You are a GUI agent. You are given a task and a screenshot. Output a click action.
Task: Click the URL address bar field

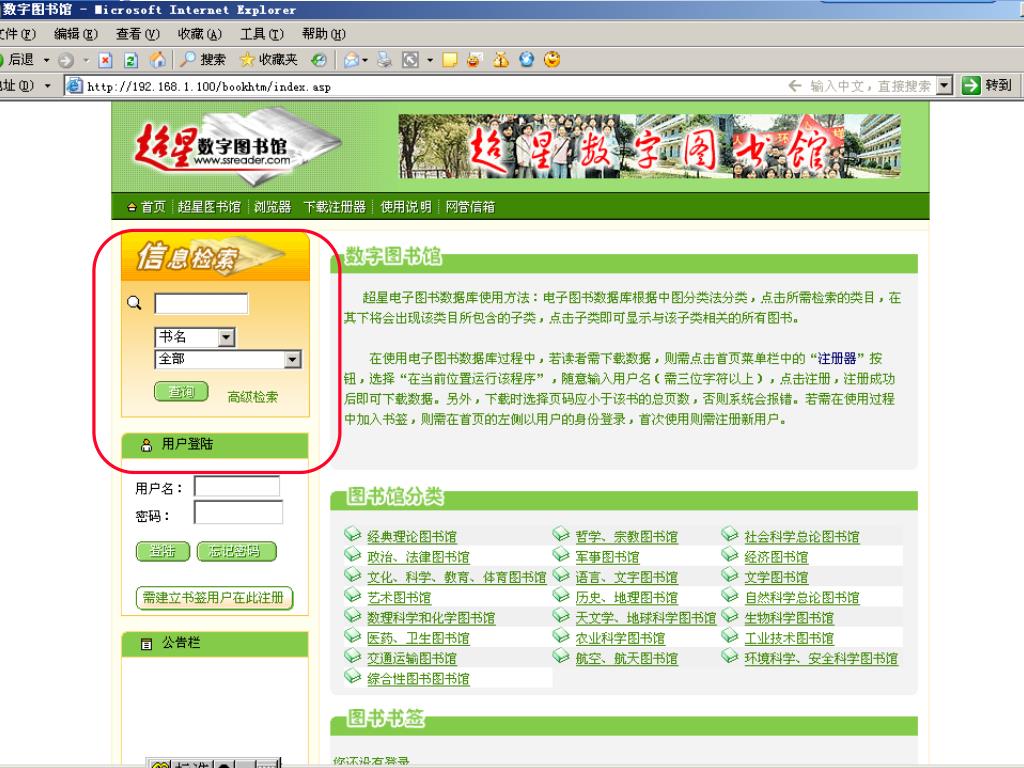tap(431, 86)
